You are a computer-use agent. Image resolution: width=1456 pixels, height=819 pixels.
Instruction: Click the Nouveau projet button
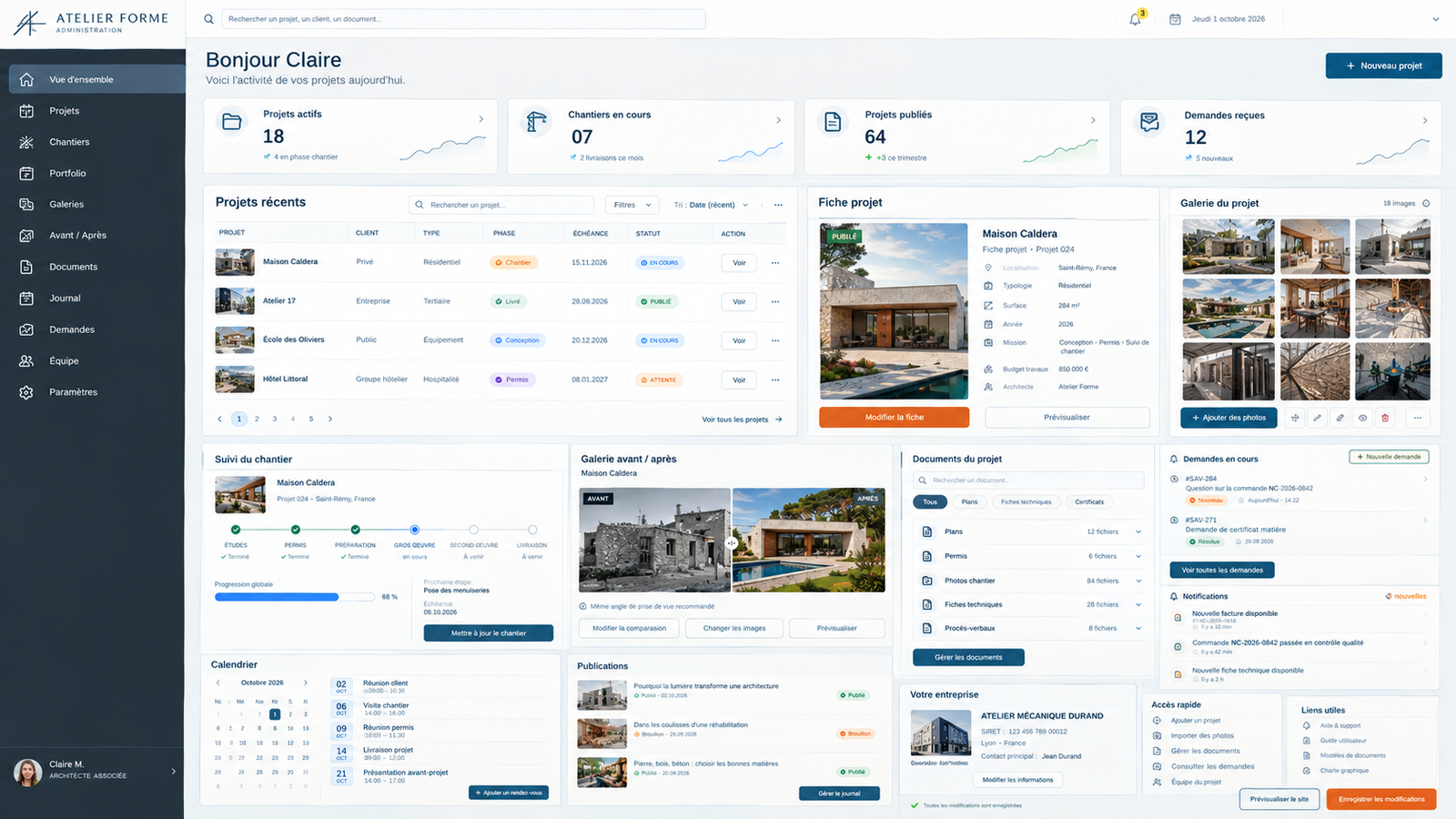1383,66
